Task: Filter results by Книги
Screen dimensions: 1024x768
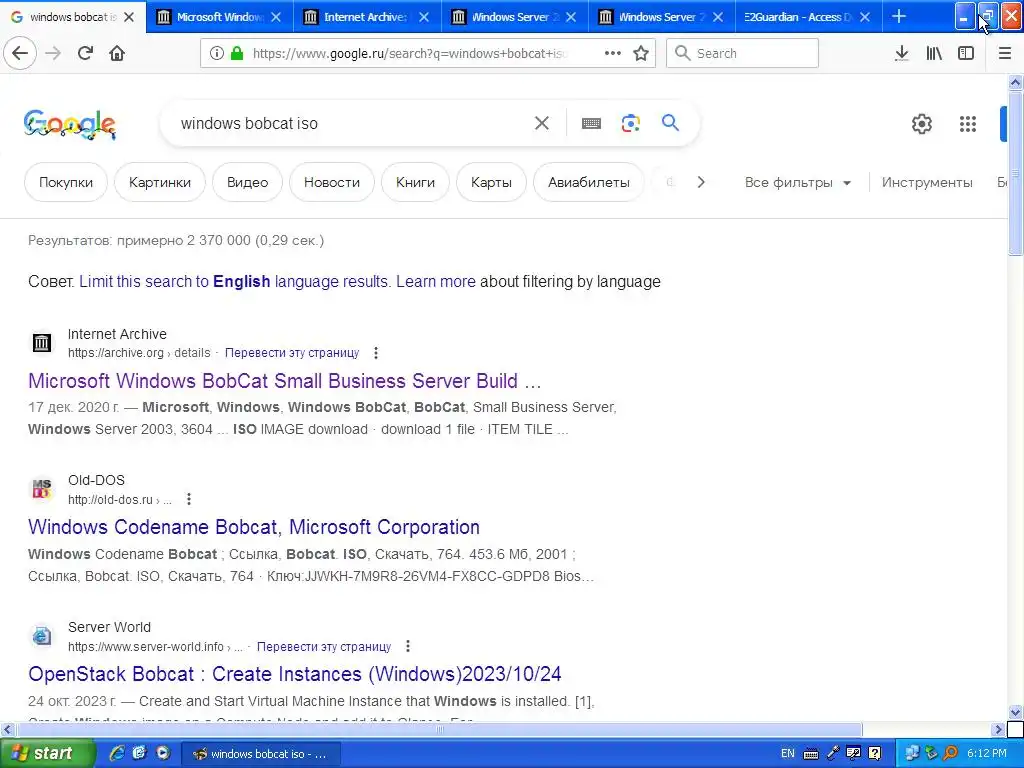Action: tap(415, 182)
